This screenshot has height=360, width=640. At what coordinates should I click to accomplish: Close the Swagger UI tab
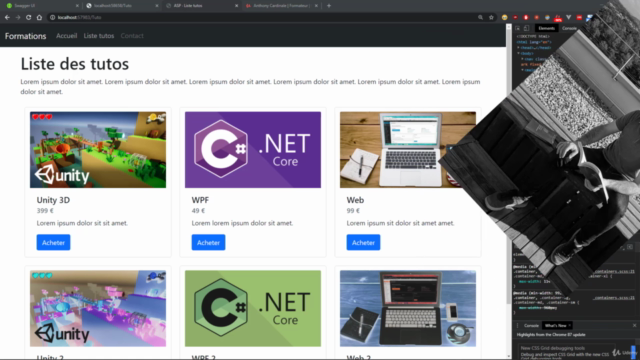[77, 6]
